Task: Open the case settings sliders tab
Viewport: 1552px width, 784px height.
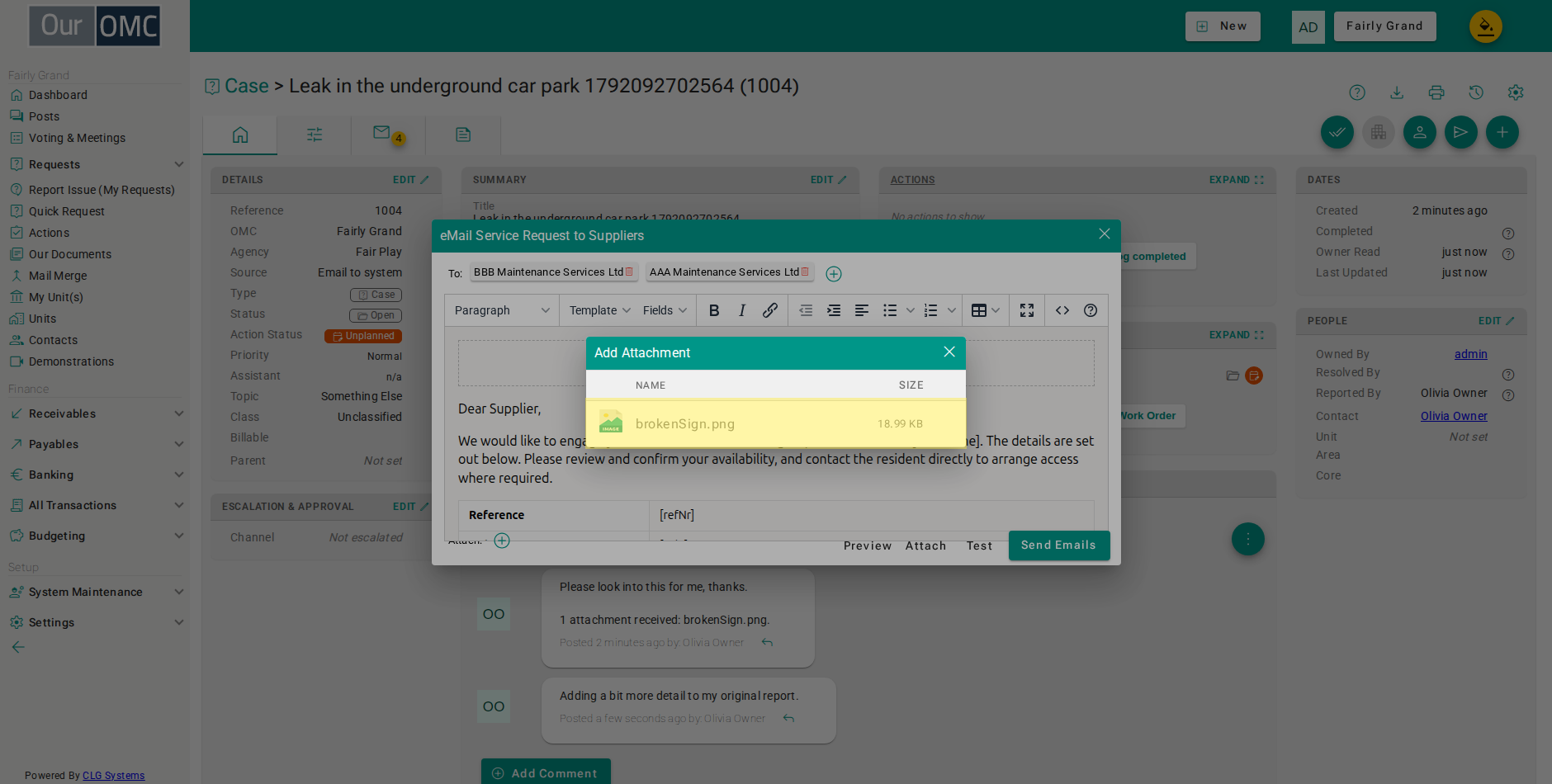Action: tap(315, 135)
